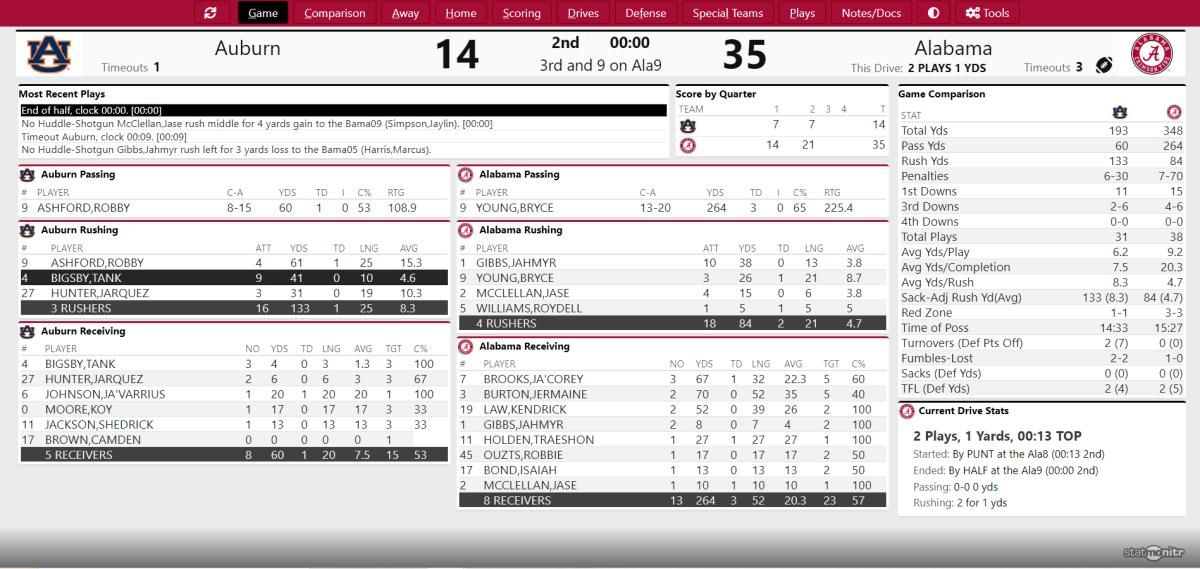Click the Auburn Receiving section icon
1200x569 pixels.
(27, 331)
